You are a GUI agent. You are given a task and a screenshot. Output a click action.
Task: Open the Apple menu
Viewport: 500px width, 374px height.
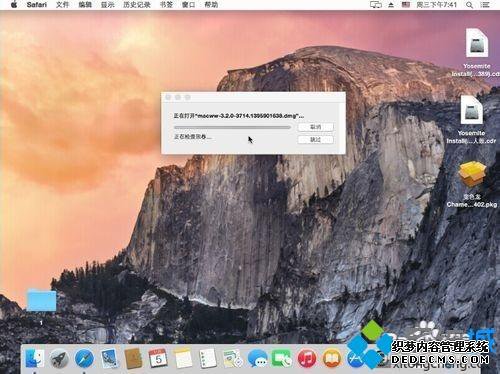(x=14, y=5)
